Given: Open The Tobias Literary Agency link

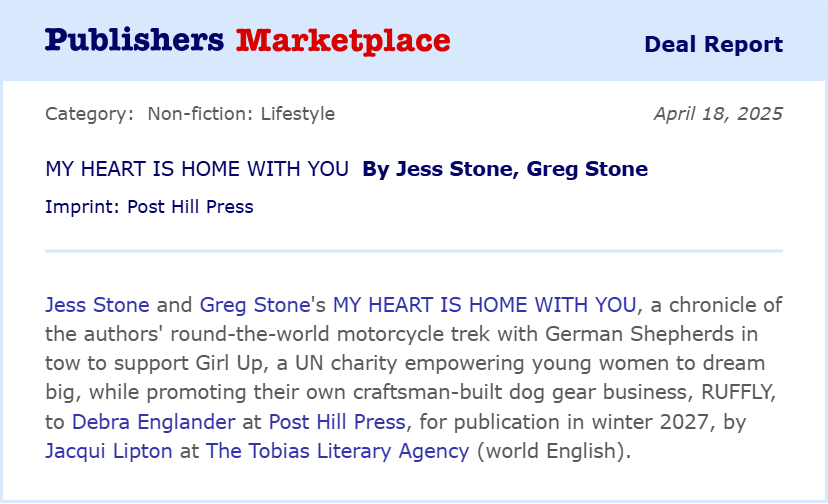Looking at the screenshot, I should (337, 451).
